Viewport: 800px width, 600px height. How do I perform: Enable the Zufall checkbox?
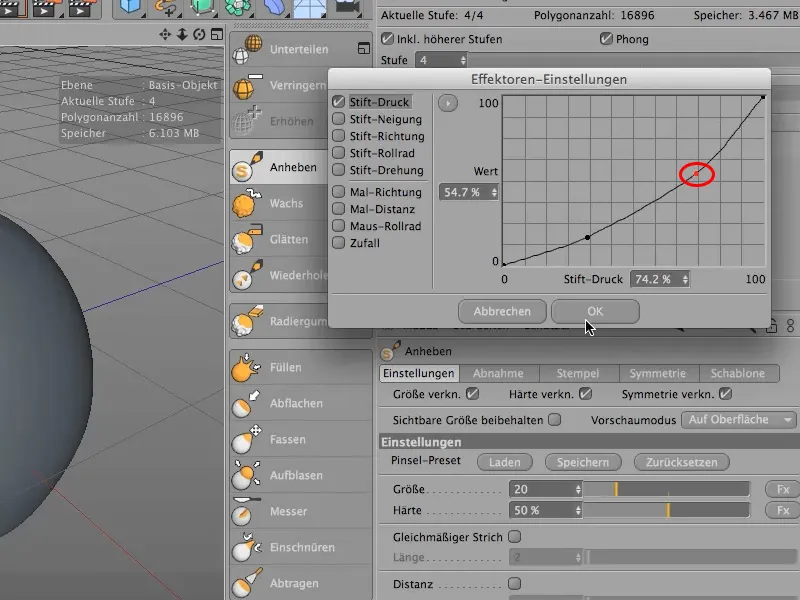338,242
